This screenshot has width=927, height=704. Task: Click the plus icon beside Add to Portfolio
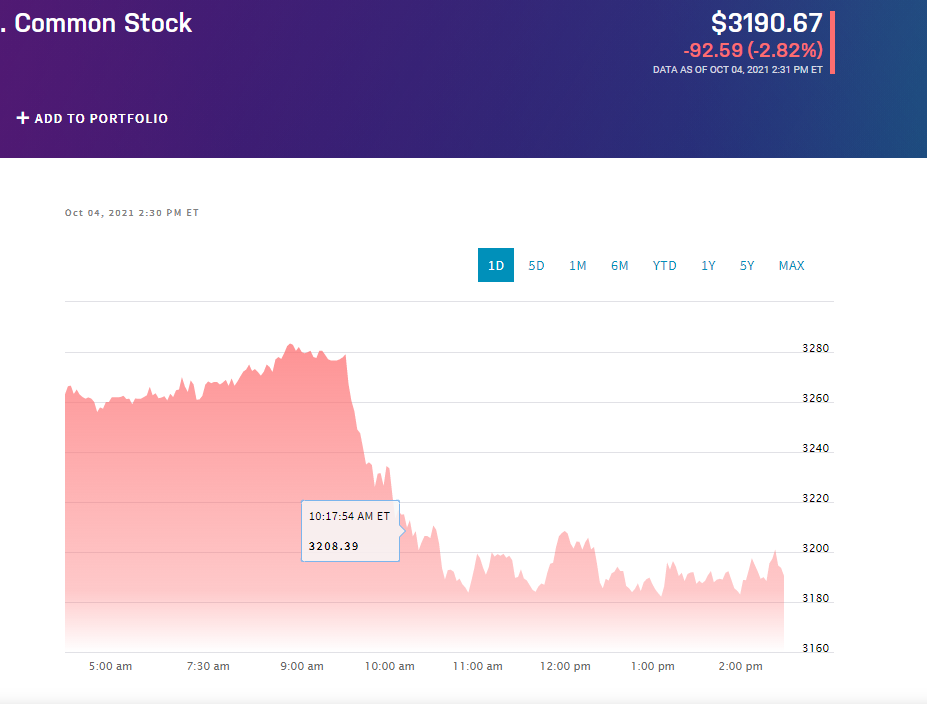(x=23, y=118)
